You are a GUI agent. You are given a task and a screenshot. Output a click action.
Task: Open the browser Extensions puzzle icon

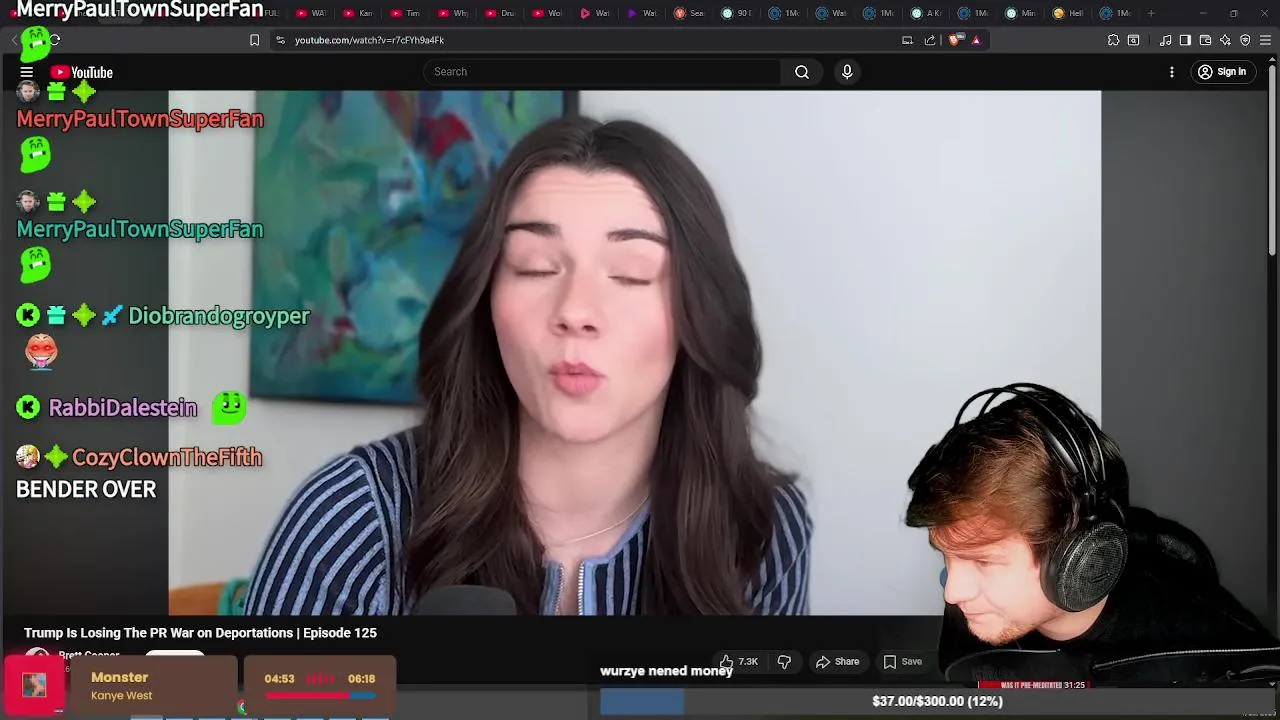point(1113,40)
